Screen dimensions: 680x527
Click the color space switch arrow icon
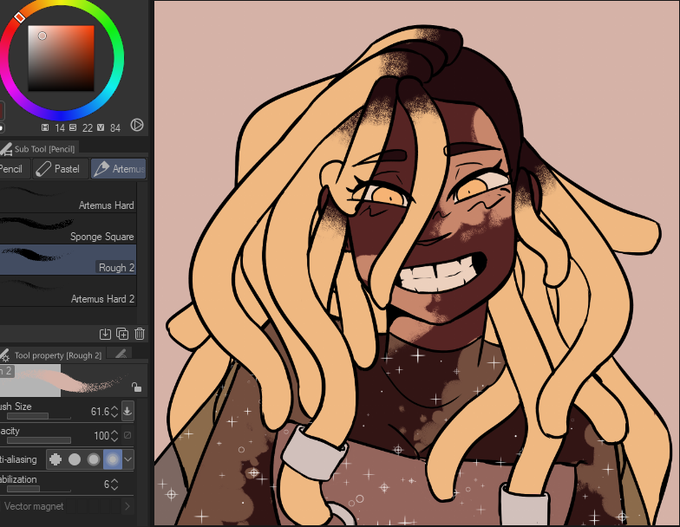click(137, 125)
